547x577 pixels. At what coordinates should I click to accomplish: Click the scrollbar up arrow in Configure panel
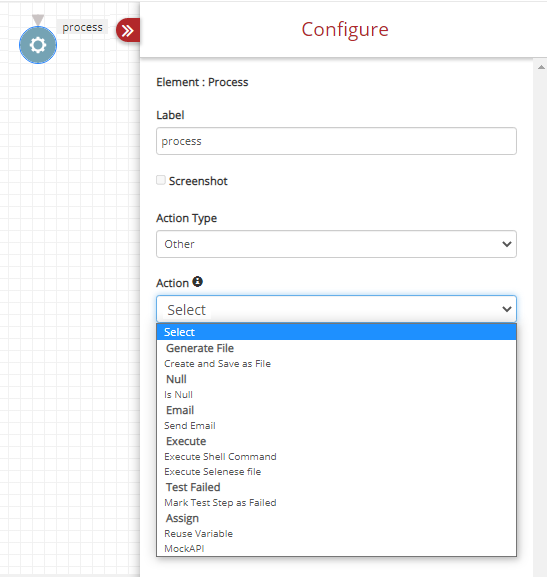tap(541, 67)
